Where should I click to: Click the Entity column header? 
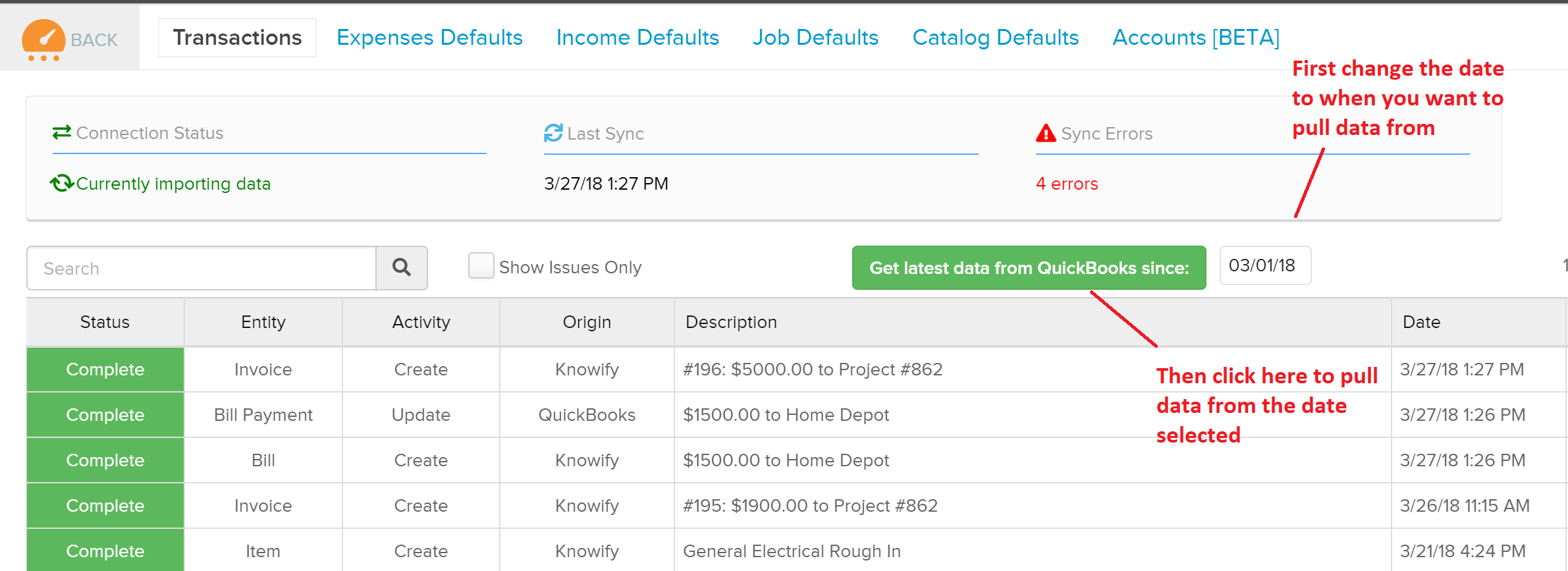(263, 322)
